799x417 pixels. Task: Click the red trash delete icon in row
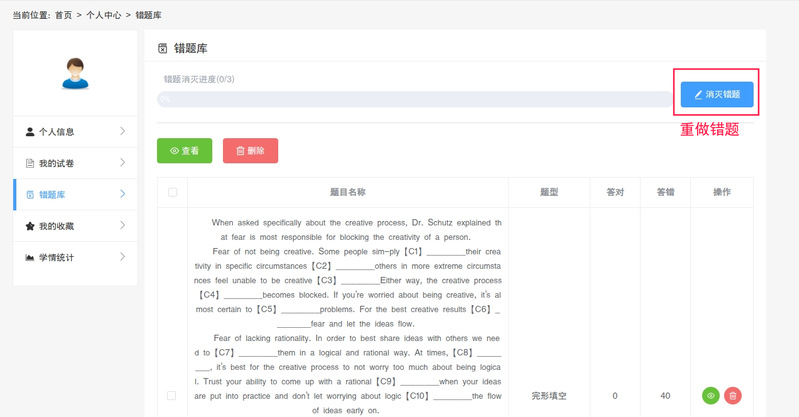pyautogui.click(x=733, y=396)
